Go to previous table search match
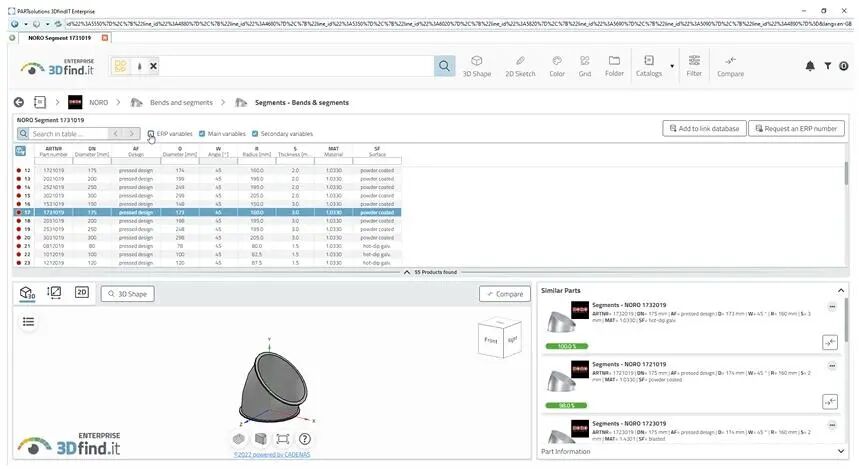This screenshot has height=469, width=859. [115, 134]
